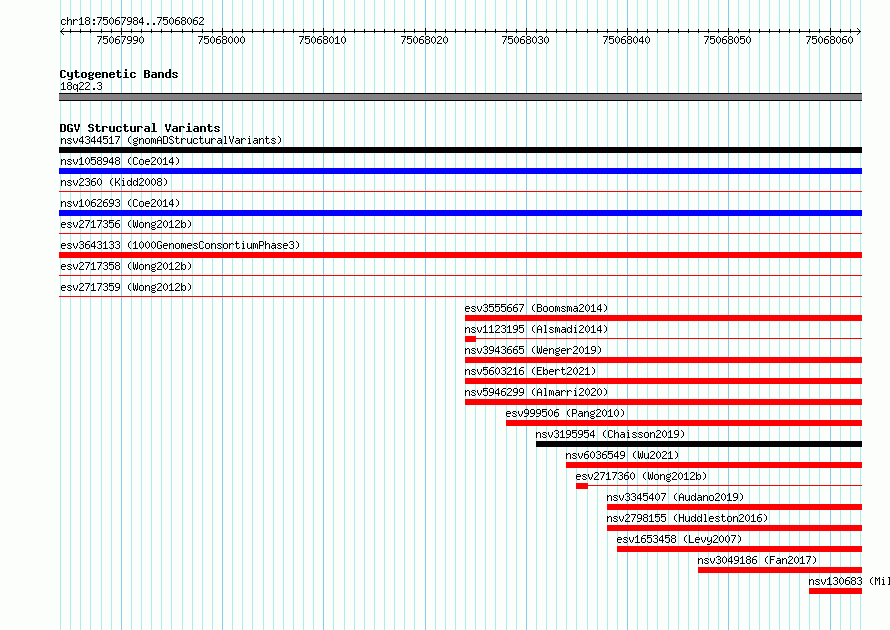Select the red nsv3345407 Audano2019 bar
The height and width of the screenshot is (630, 890).
734,507
